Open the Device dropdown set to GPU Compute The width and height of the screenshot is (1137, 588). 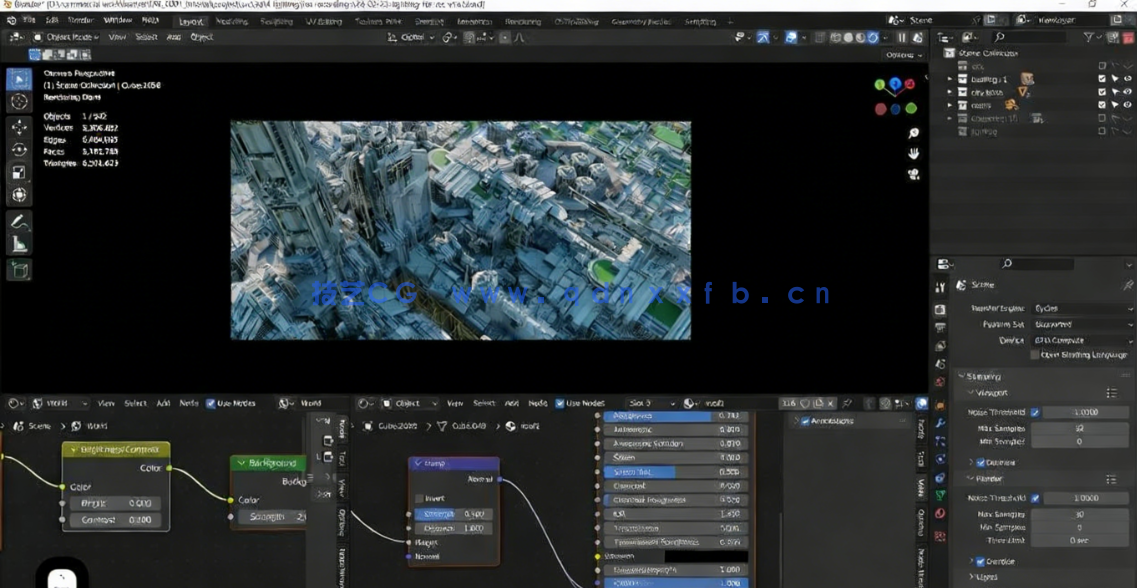[x=1081, y=340]
